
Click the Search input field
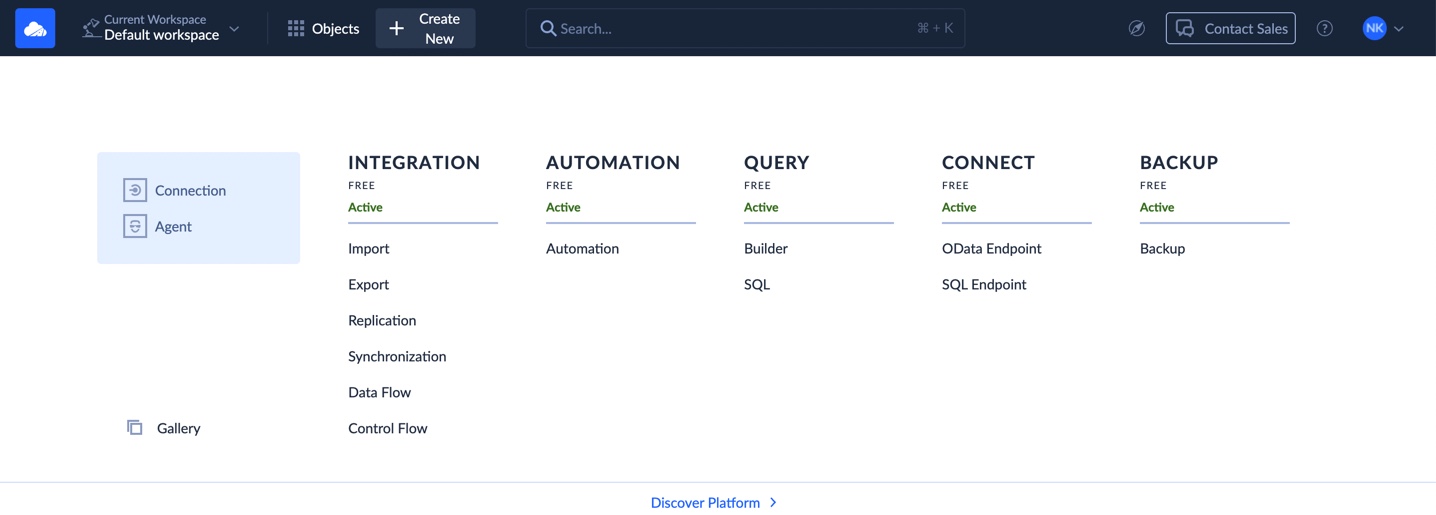tap(745, 28)
